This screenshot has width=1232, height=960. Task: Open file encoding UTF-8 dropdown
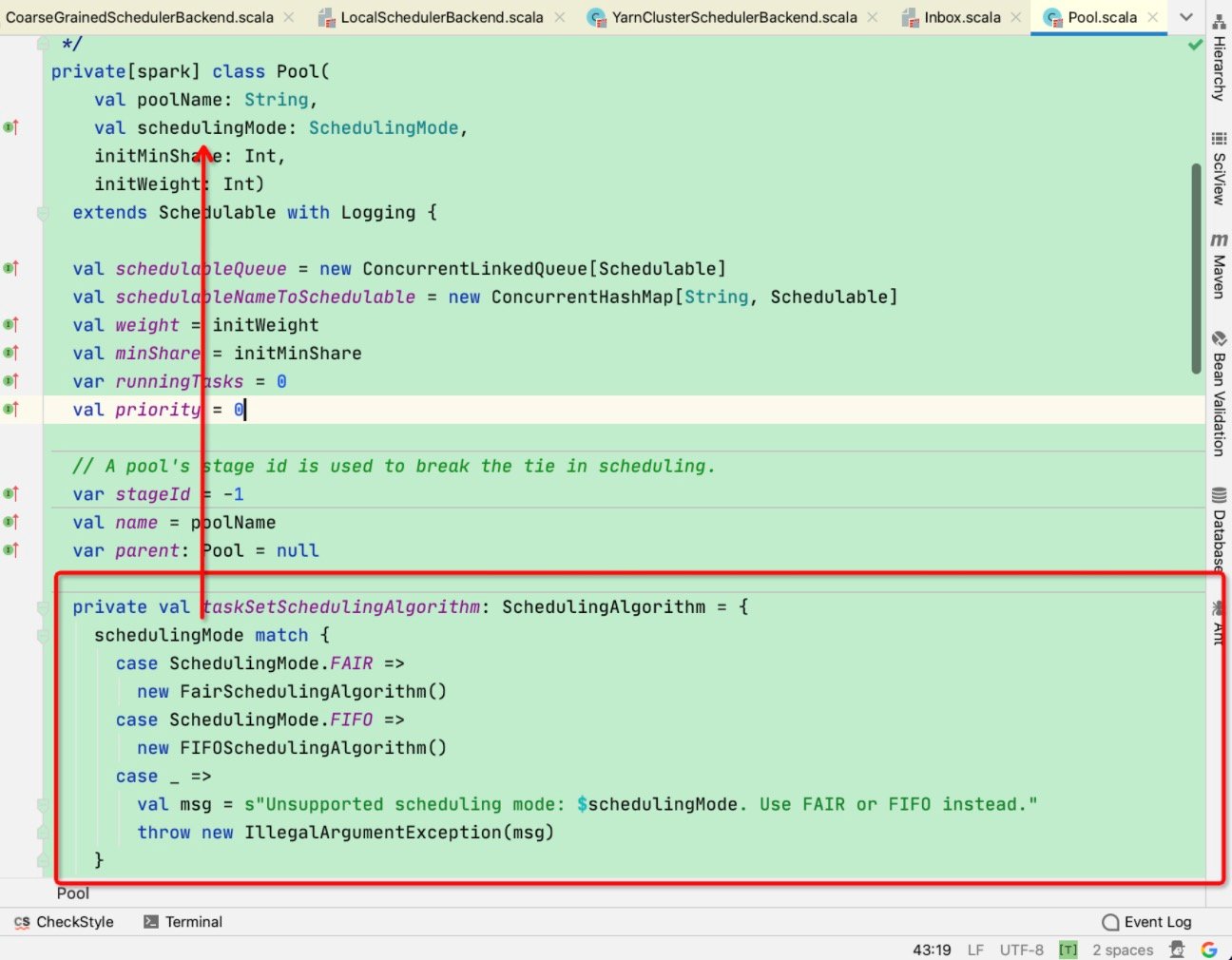click(1021, 950)
